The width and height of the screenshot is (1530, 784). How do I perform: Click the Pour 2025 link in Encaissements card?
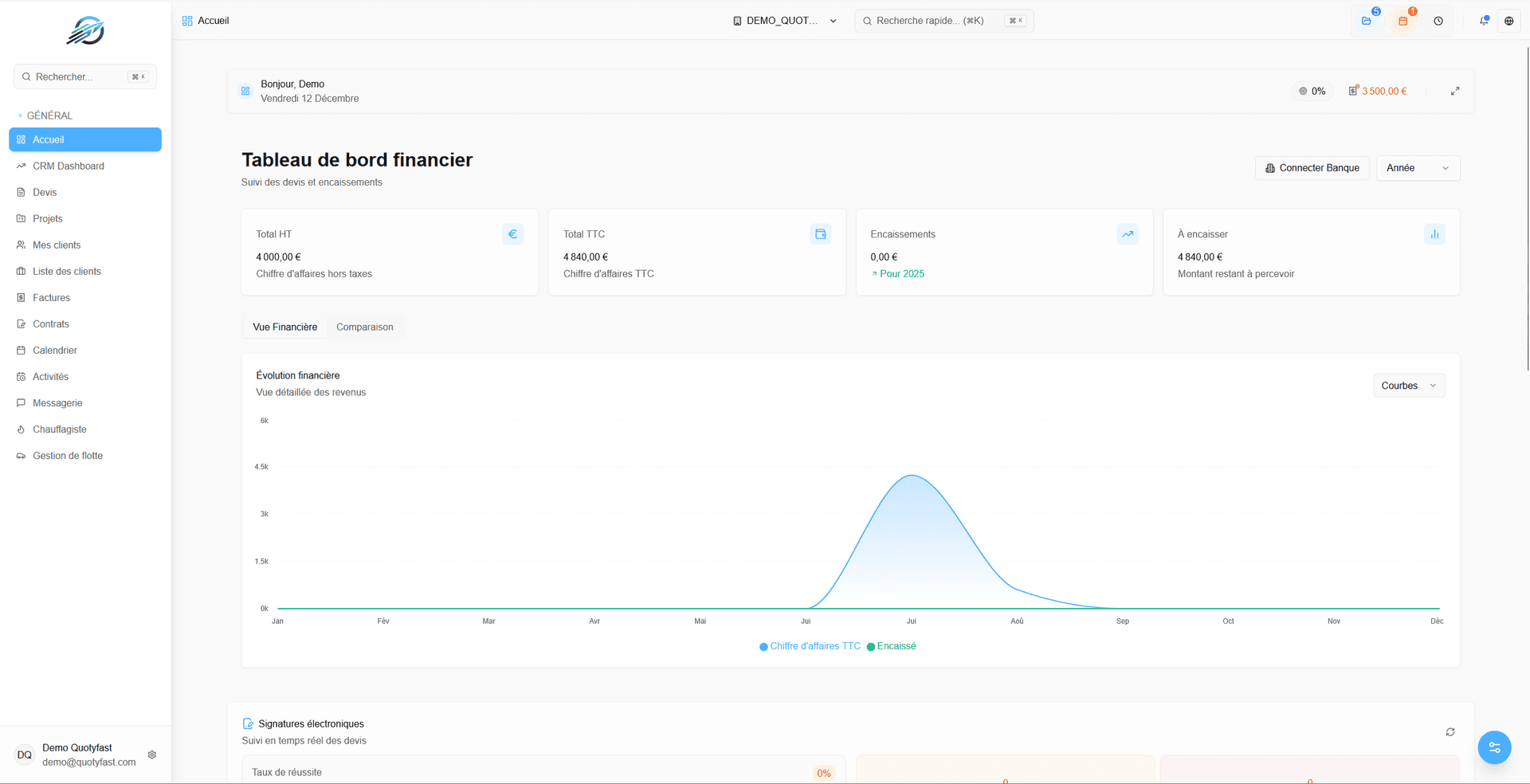898,273
